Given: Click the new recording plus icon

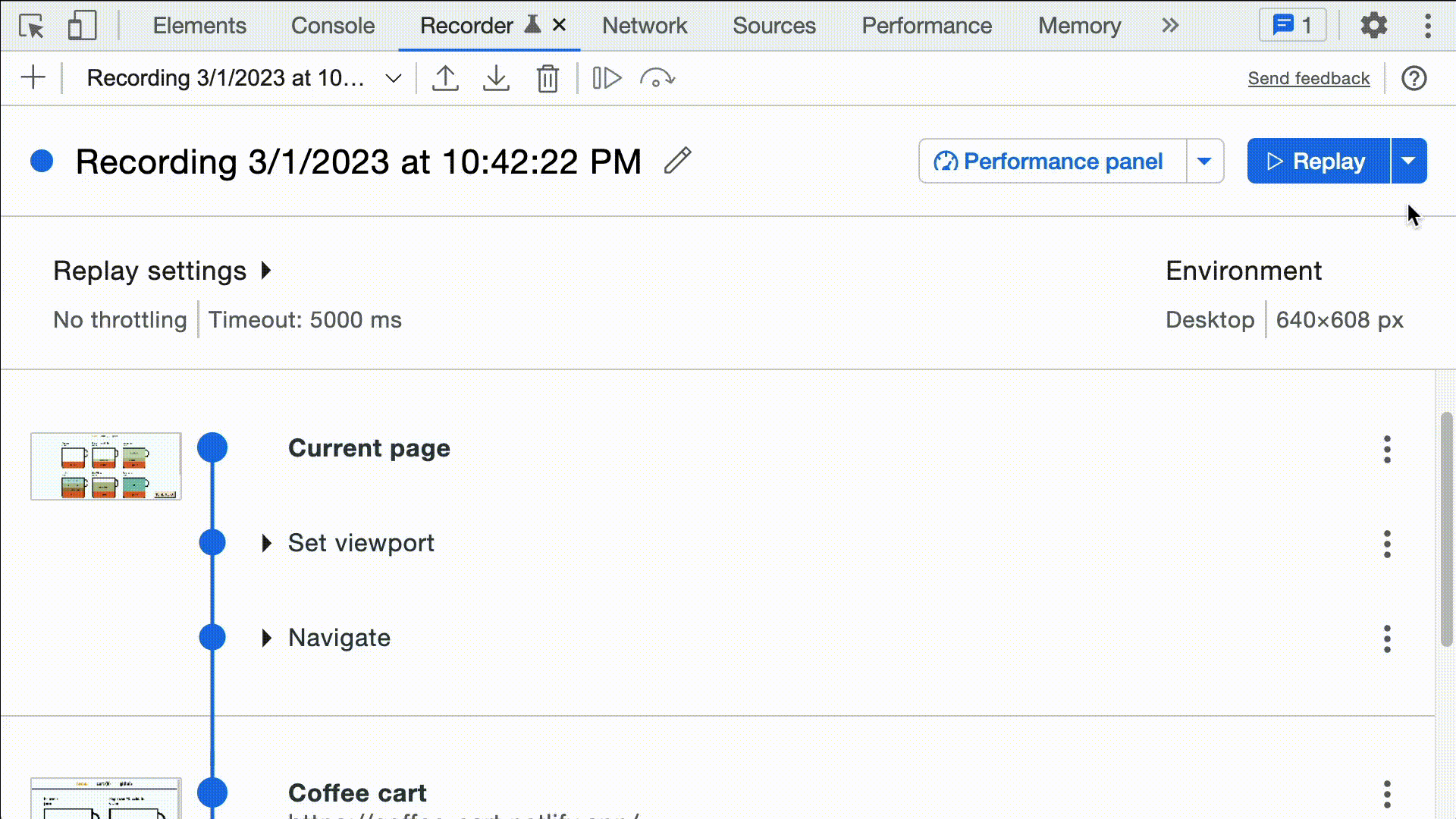Looking at the screenshot, I should coord(33,77).
